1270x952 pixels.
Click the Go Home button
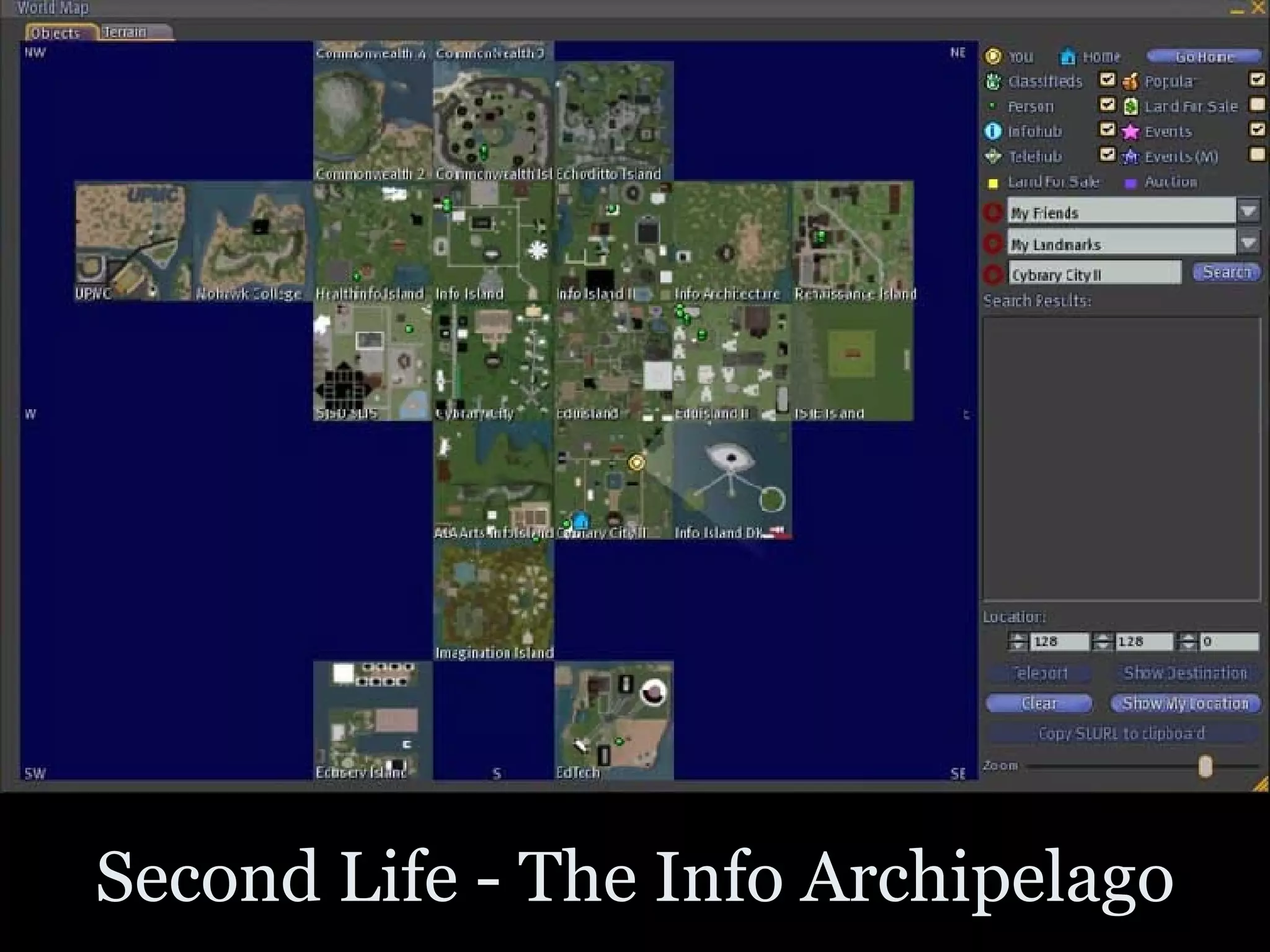(1204, 57)
